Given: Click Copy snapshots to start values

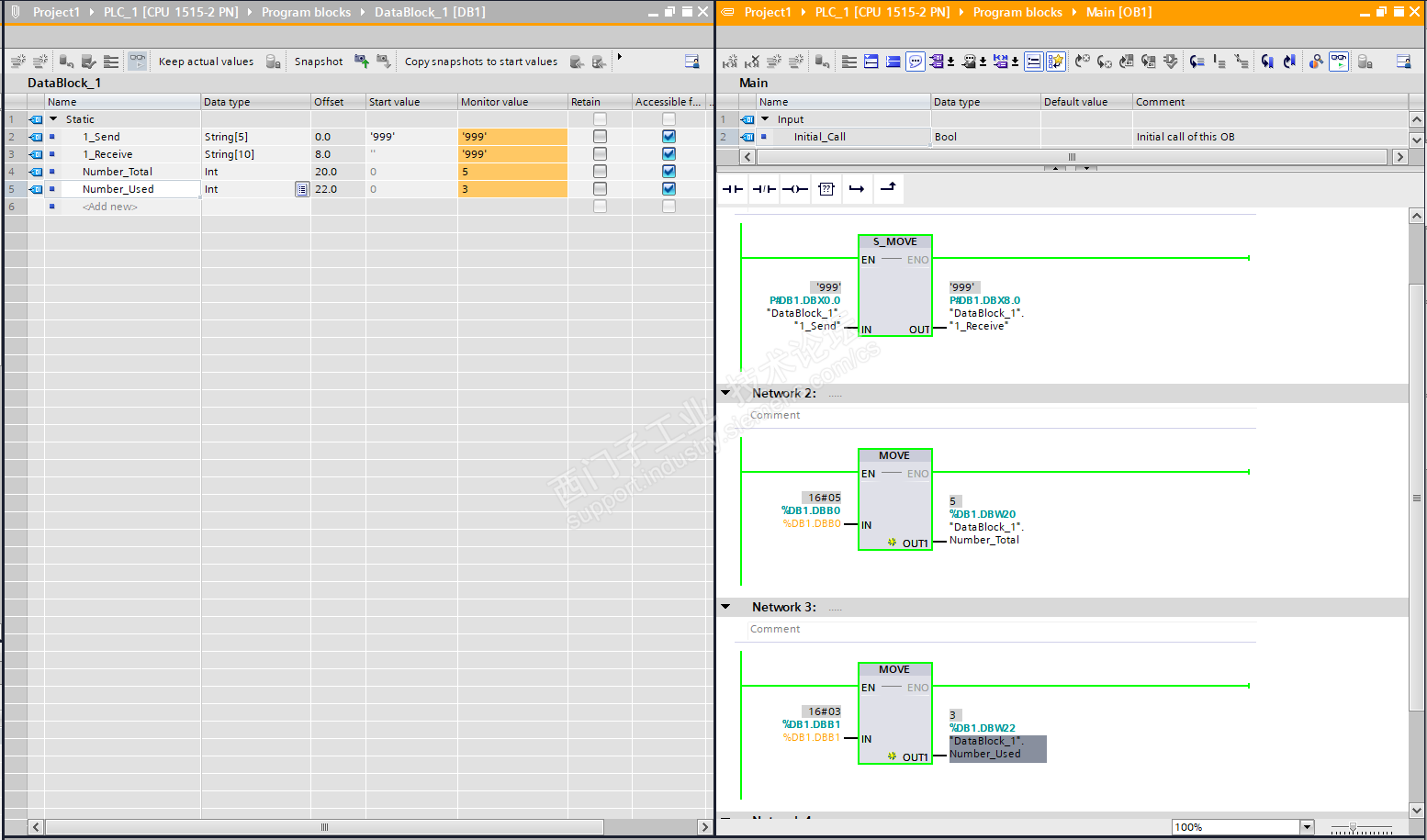Looking at the screenshot, I should [481, 62].
